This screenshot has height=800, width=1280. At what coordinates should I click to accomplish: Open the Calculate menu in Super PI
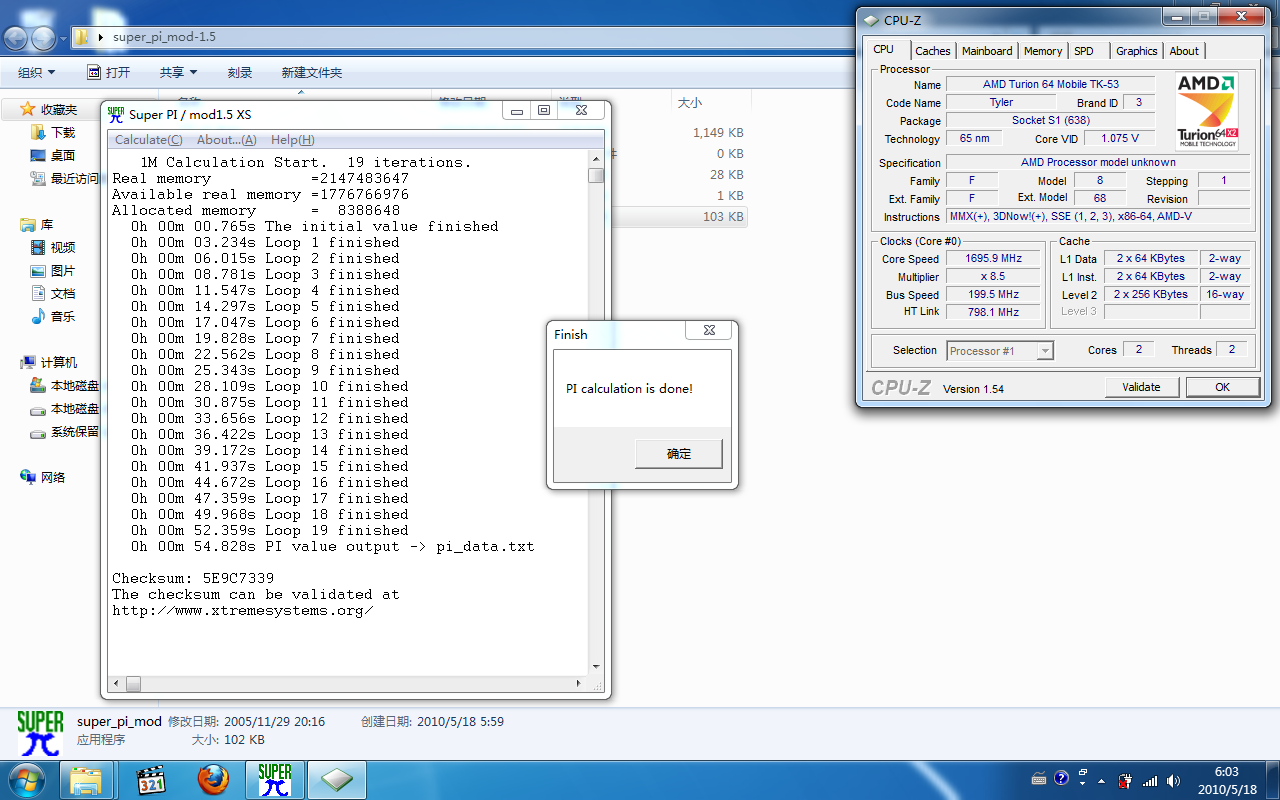coord(148,140)
